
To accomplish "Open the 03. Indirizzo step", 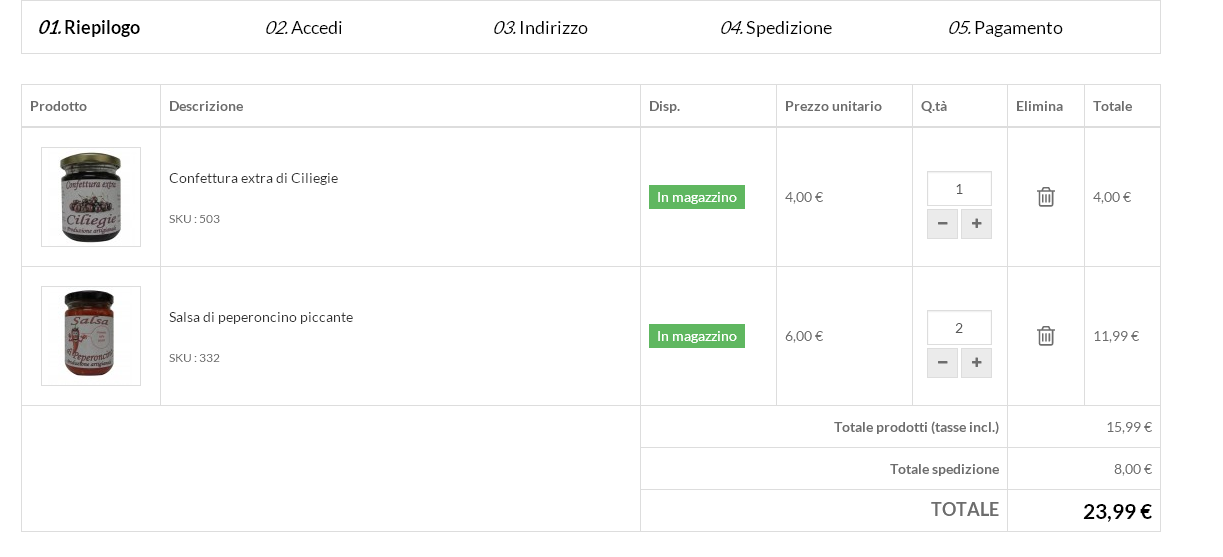I will 540,28.
